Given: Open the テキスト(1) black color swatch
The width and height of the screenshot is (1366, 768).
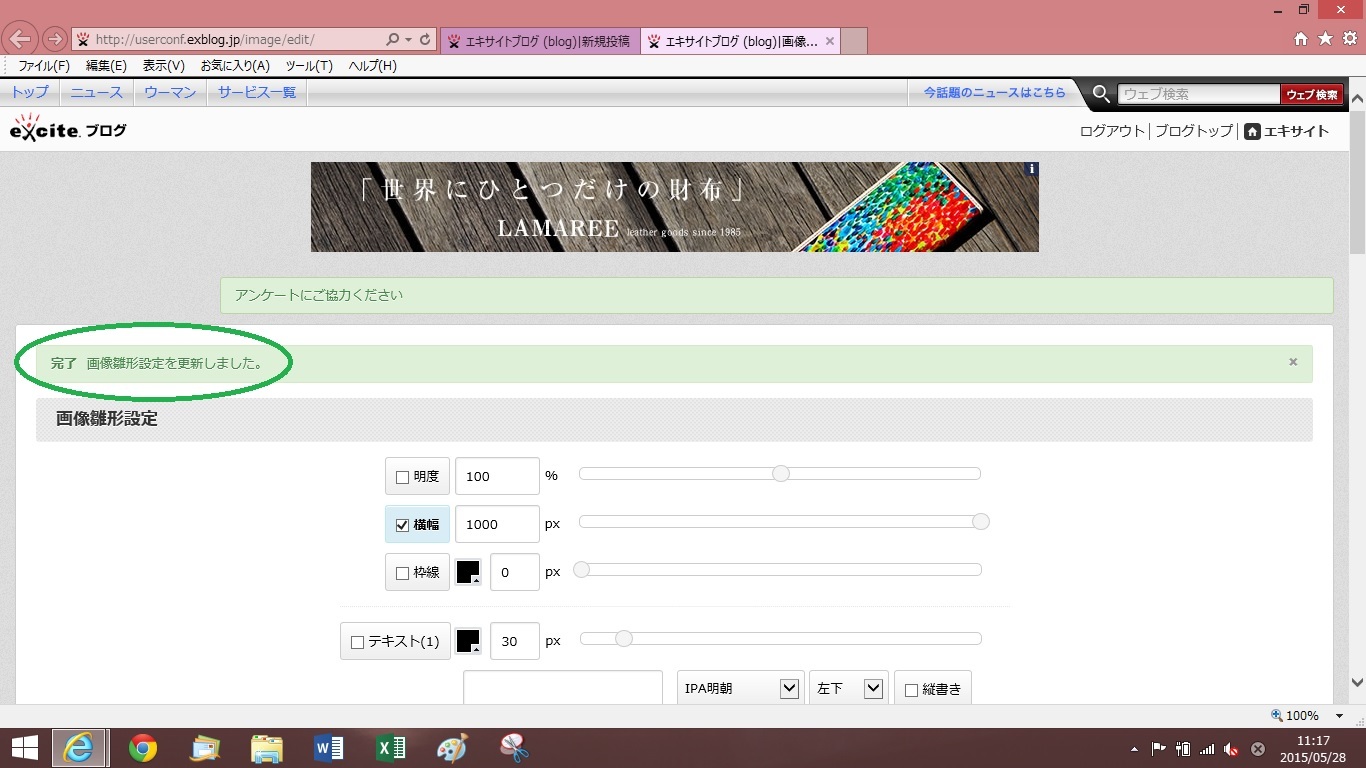Looking at the screenshot, I should [468, 641].
